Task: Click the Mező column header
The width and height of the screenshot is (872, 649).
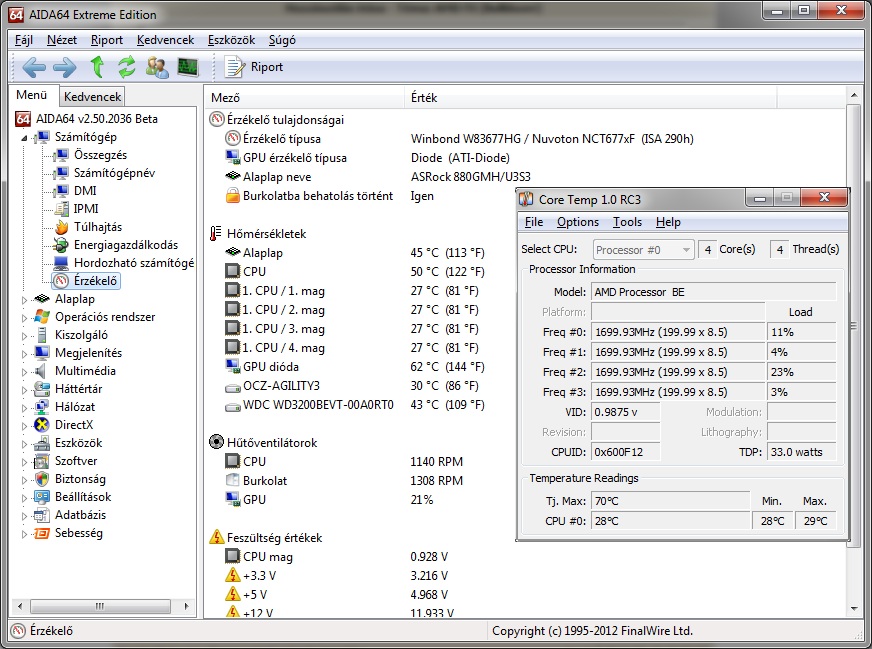Action: pos(304,98)
